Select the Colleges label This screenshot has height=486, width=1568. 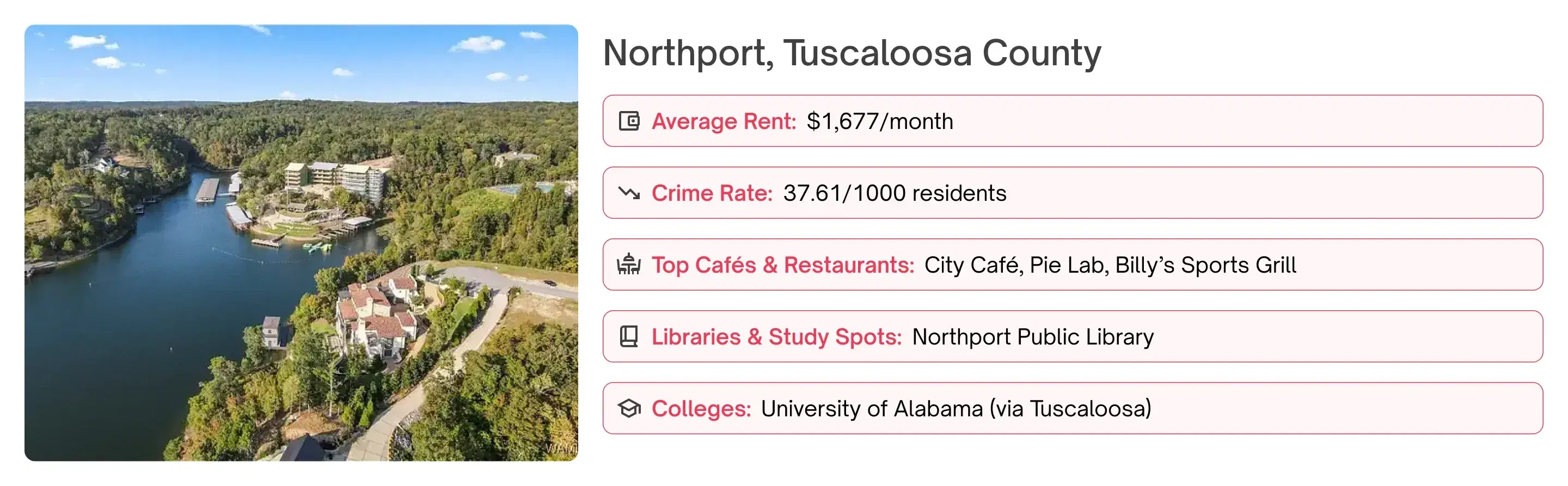click(701, 408)
